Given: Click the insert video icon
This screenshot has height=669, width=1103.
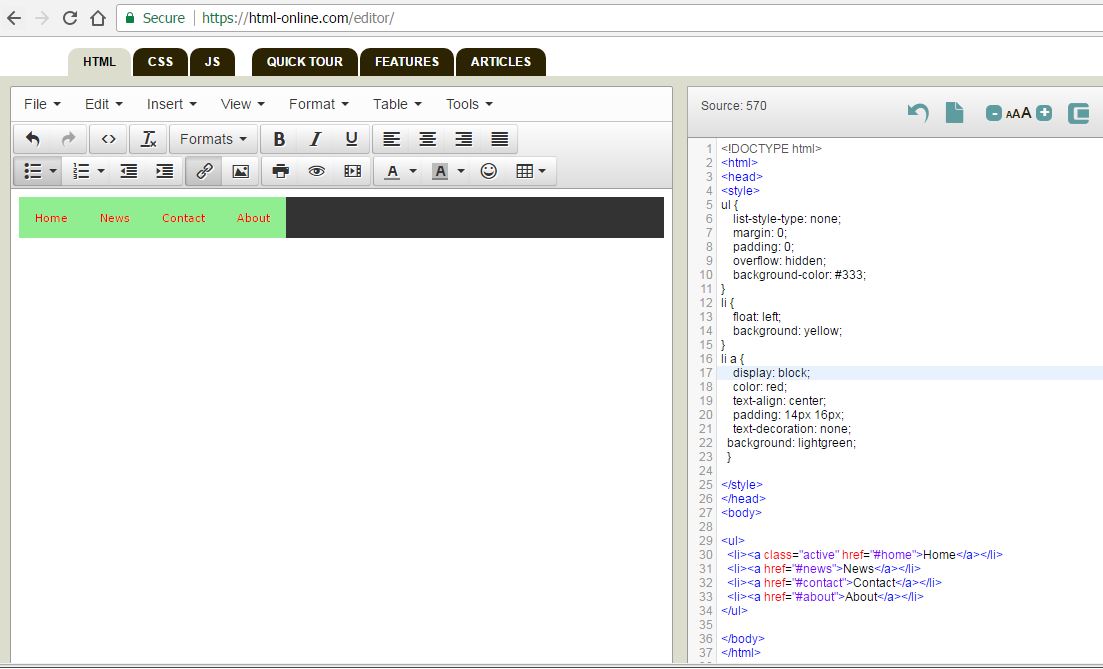Looking at the screenshot, I should click(352, 171).
